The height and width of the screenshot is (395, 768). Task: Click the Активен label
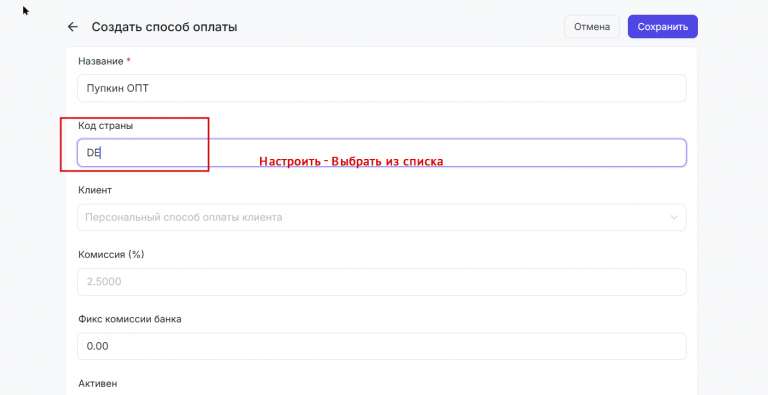coord(97,383)
